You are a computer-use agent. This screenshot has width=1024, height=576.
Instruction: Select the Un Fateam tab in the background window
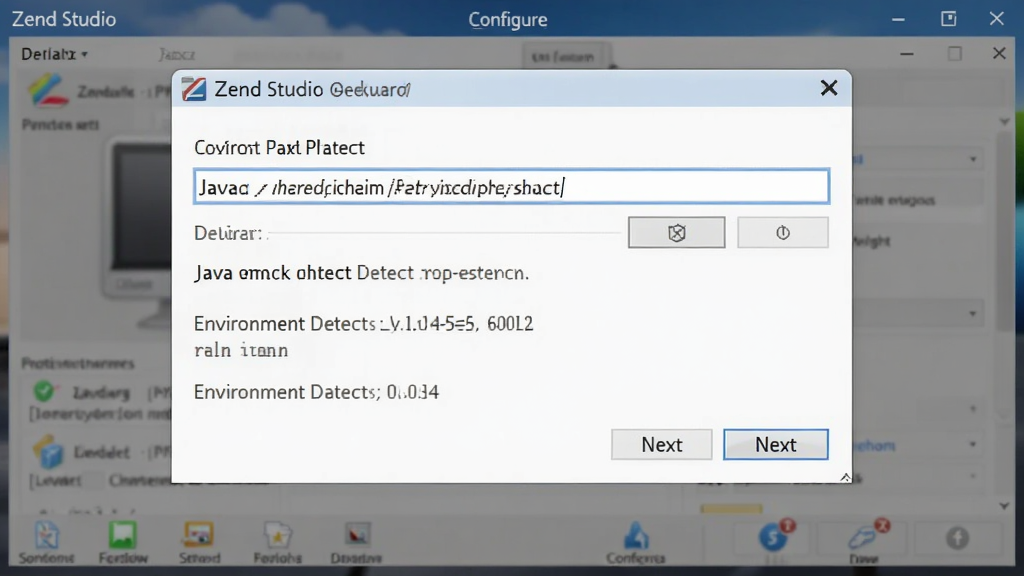[564, 57]
